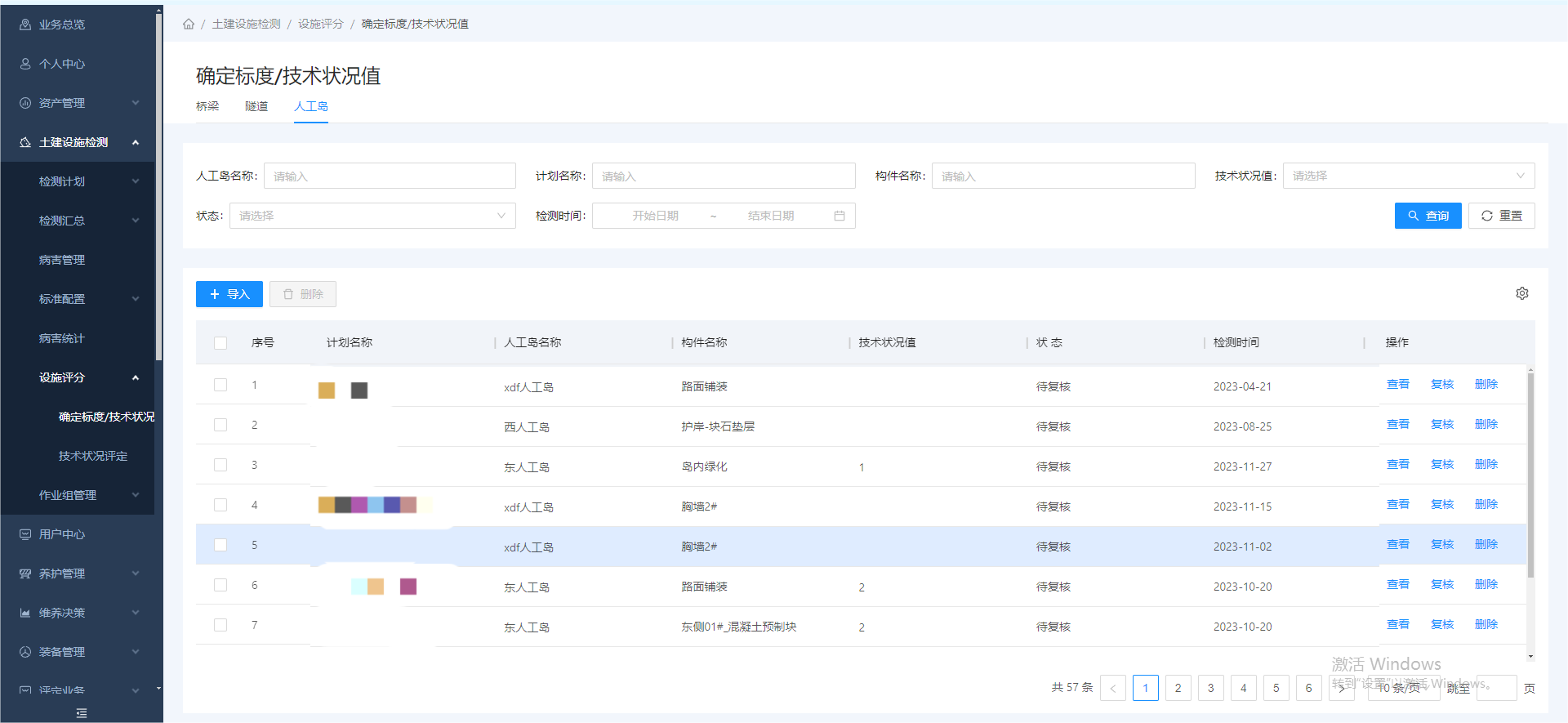Screen dimensions: 1568x723
Task: Click 查看 for row 1
Action: point(1398,384)
